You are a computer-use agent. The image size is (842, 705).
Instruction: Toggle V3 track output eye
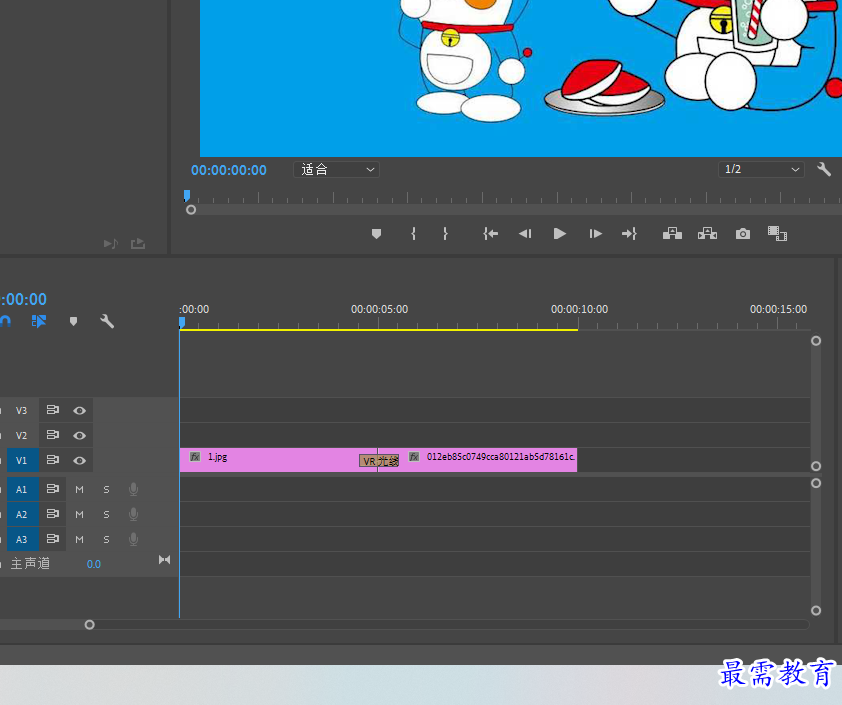79,411
